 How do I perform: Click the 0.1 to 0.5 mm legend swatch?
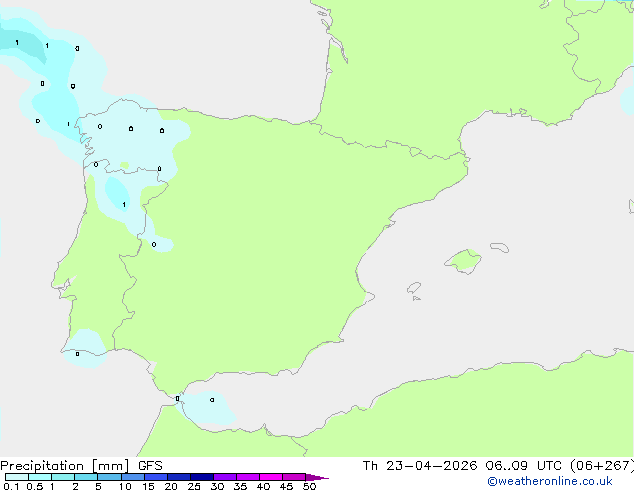tap(17, 477)
